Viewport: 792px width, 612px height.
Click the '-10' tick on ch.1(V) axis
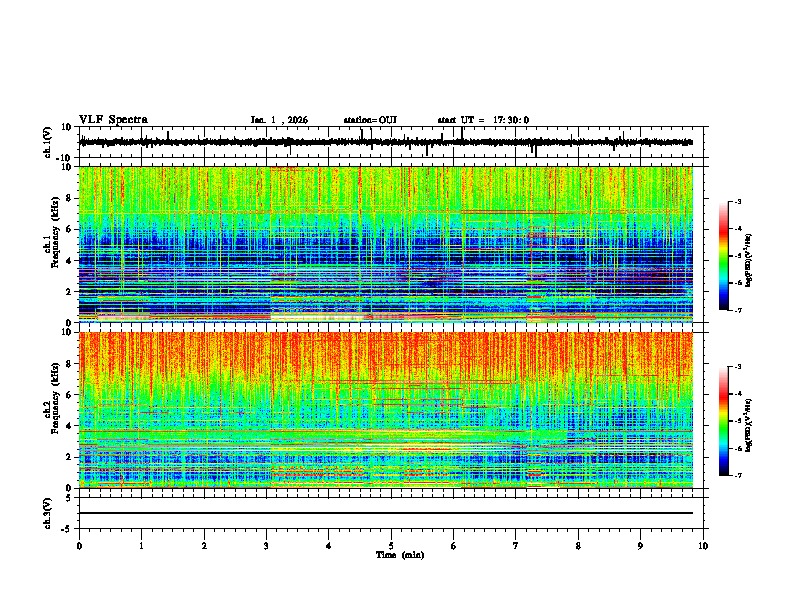(65, 158)
